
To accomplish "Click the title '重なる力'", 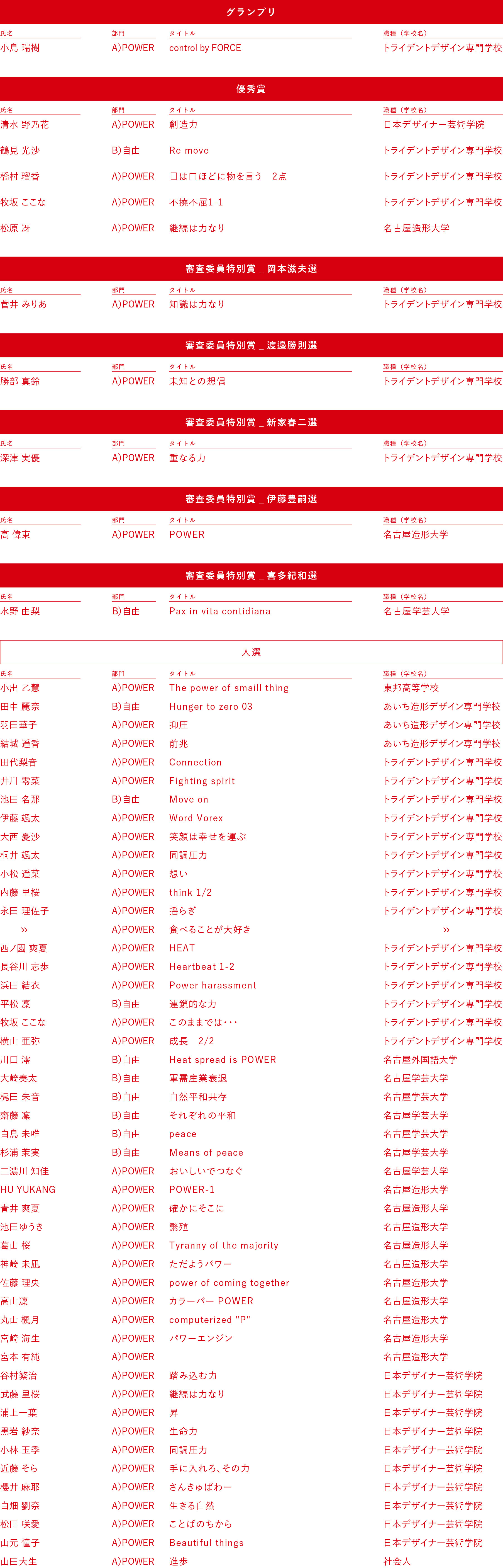I will coord(187,458).
